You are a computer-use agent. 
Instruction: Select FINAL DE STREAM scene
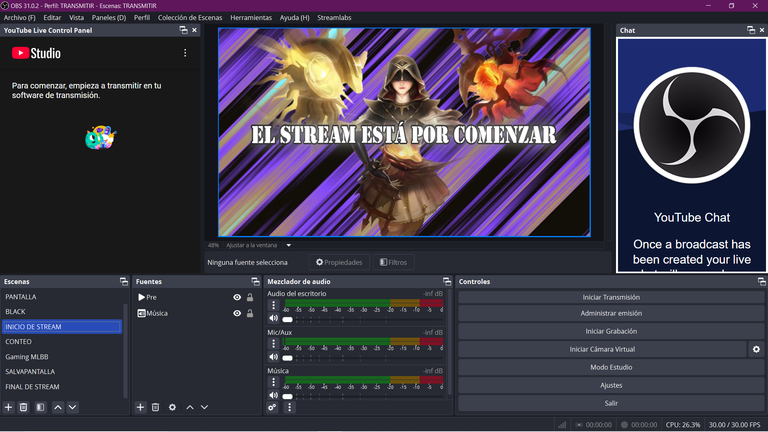tap(62, 386)
